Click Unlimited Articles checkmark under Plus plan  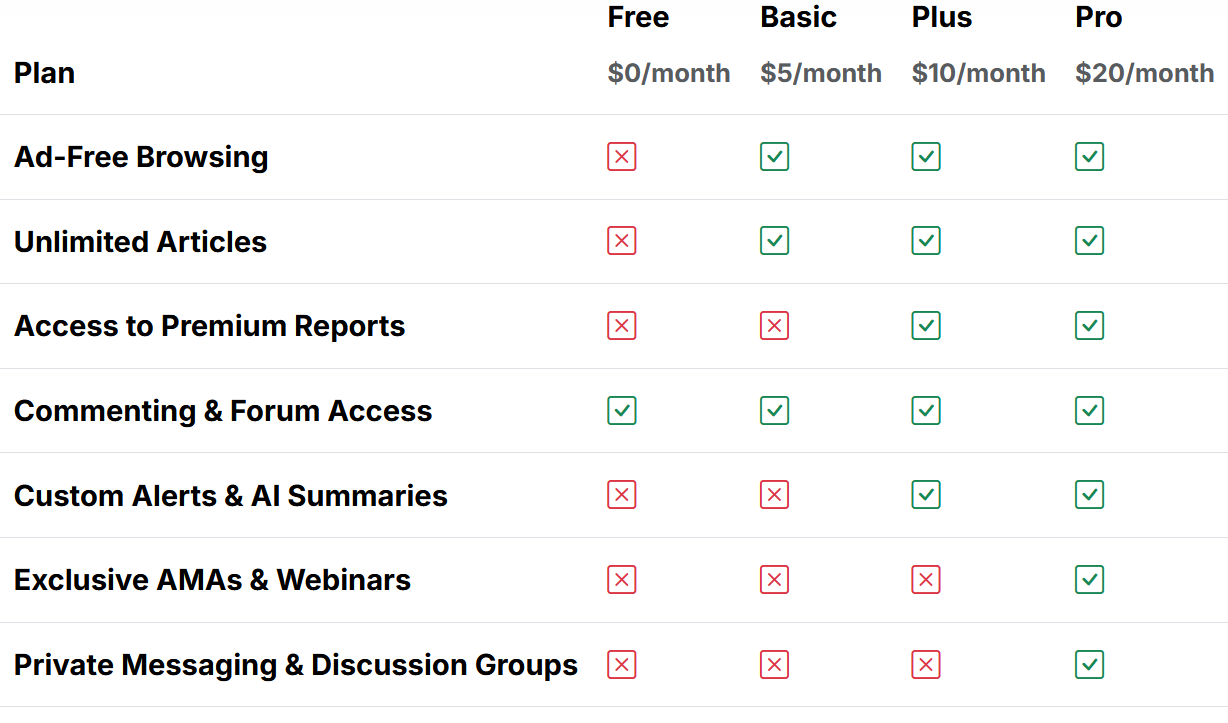(926, 241)
